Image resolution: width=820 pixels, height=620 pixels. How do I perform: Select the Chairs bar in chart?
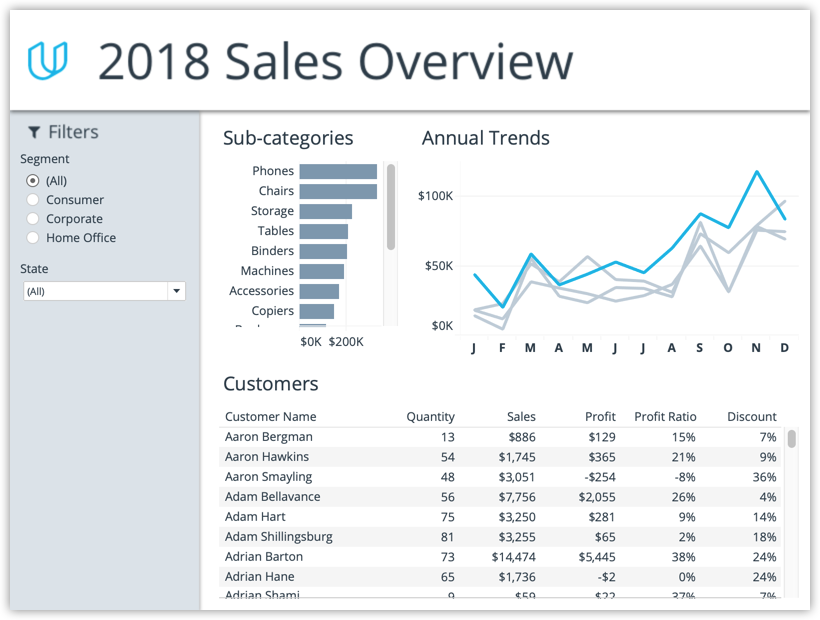337,191
